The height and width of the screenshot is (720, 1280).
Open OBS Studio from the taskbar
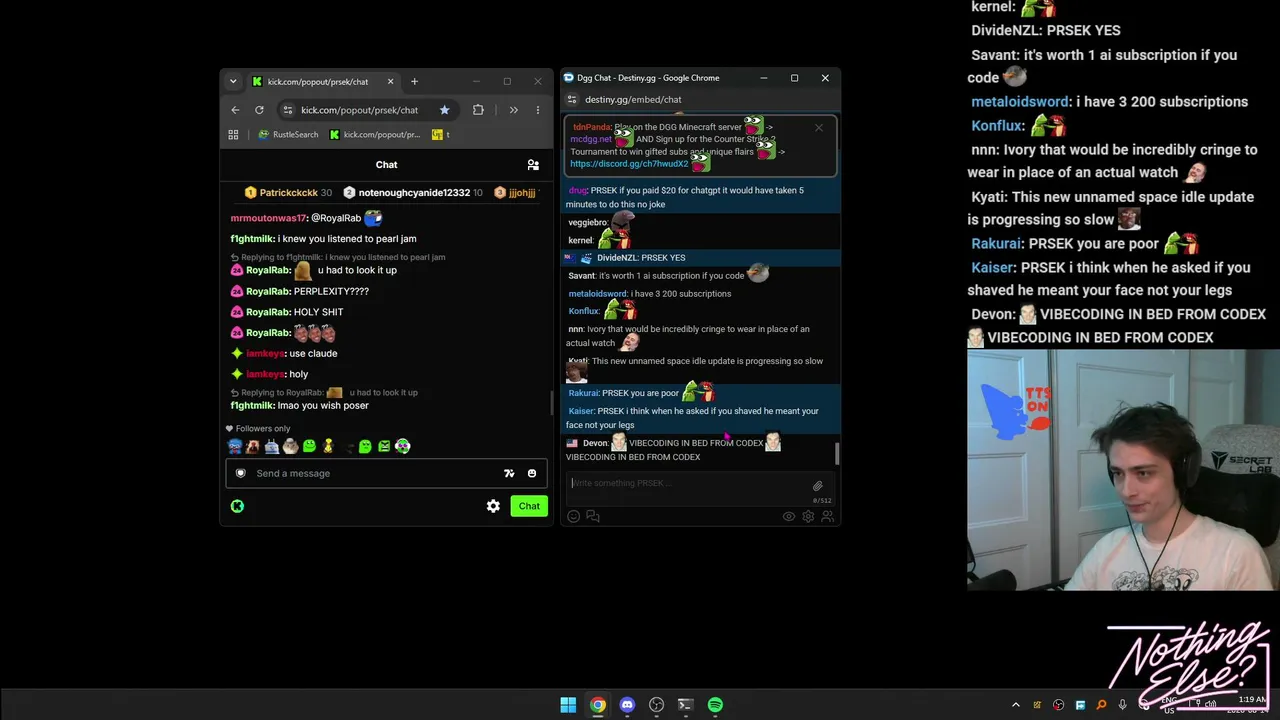(656, 705)
